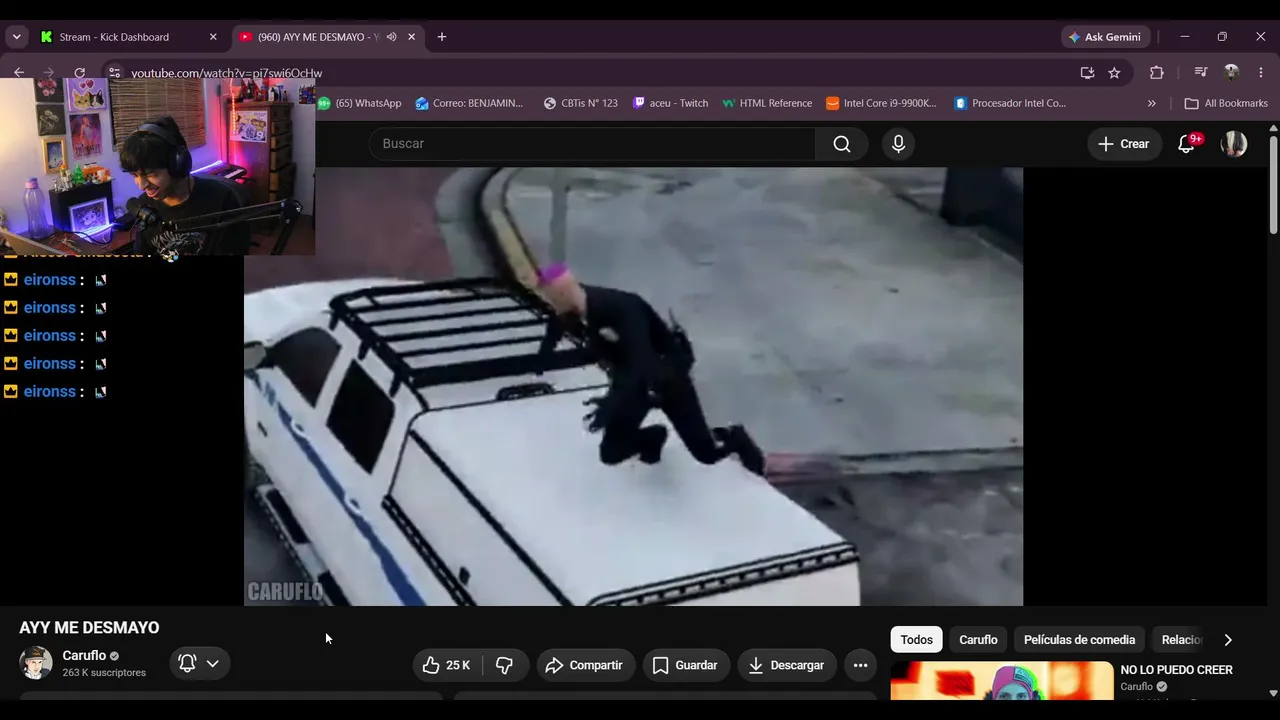Viewport: 1280px width, 720px height.
Task: Click the Compartir share button
Action: pos(585,665)
